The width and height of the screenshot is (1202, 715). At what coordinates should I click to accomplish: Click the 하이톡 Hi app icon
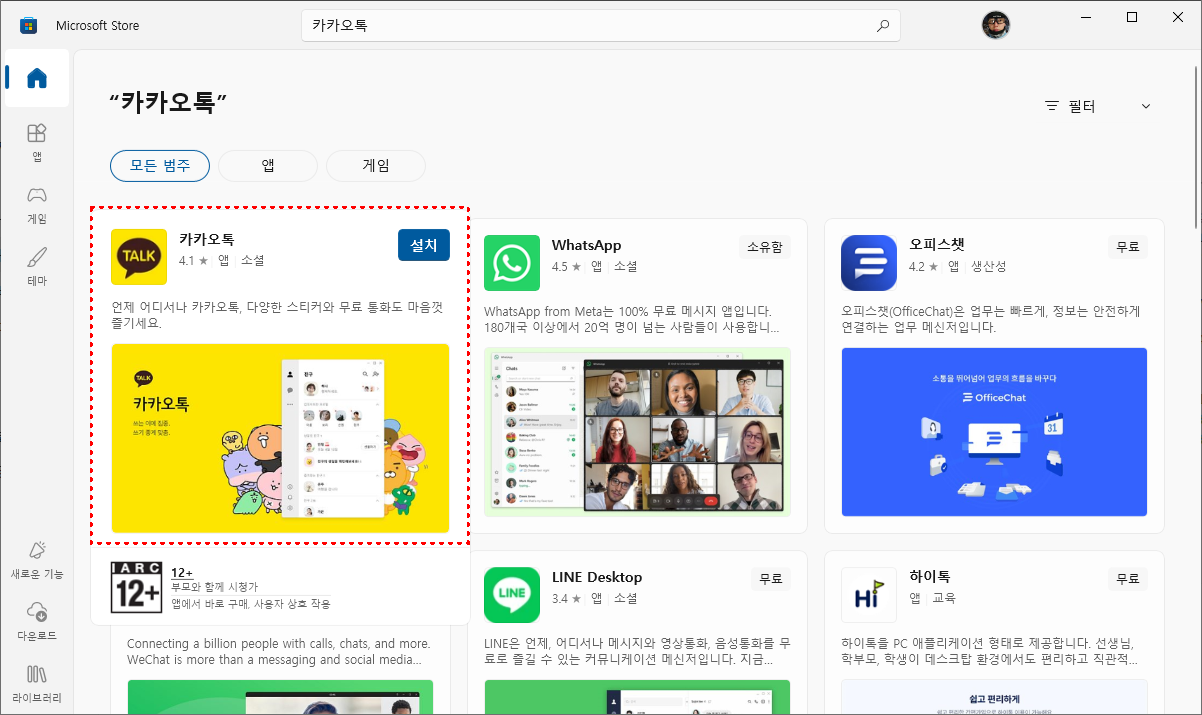869,595
